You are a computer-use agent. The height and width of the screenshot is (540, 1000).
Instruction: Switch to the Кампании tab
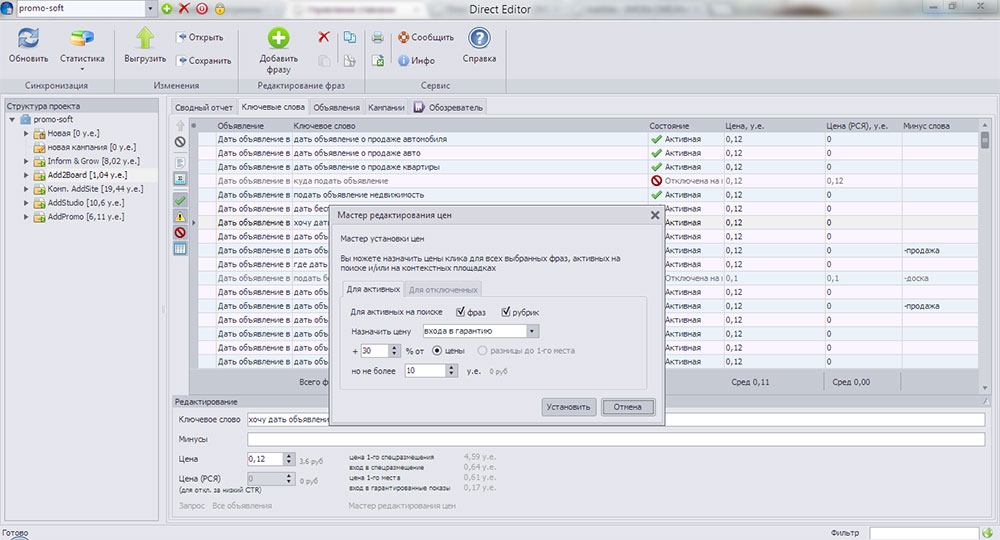coord(386,107)
